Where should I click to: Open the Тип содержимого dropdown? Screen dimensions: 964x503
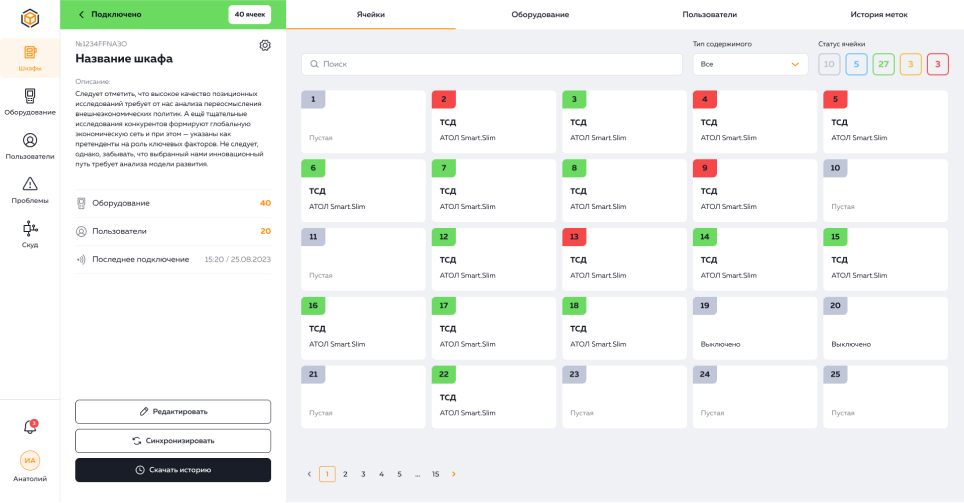[750, 64]
